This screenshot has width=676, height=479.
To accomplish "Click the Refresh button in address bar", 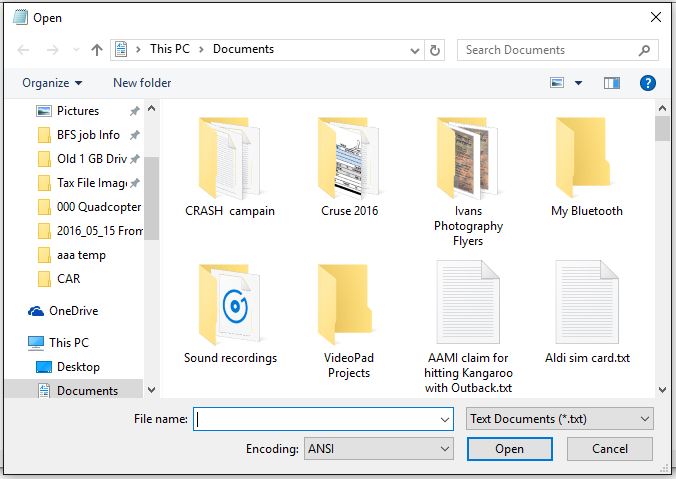I will [435, 49].
